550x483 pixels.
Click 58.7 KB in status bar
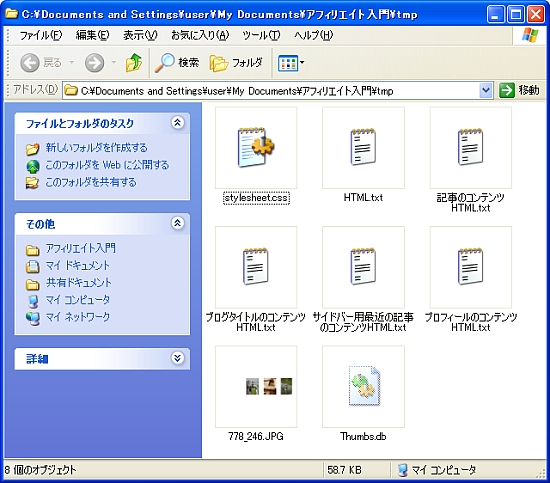344,470
